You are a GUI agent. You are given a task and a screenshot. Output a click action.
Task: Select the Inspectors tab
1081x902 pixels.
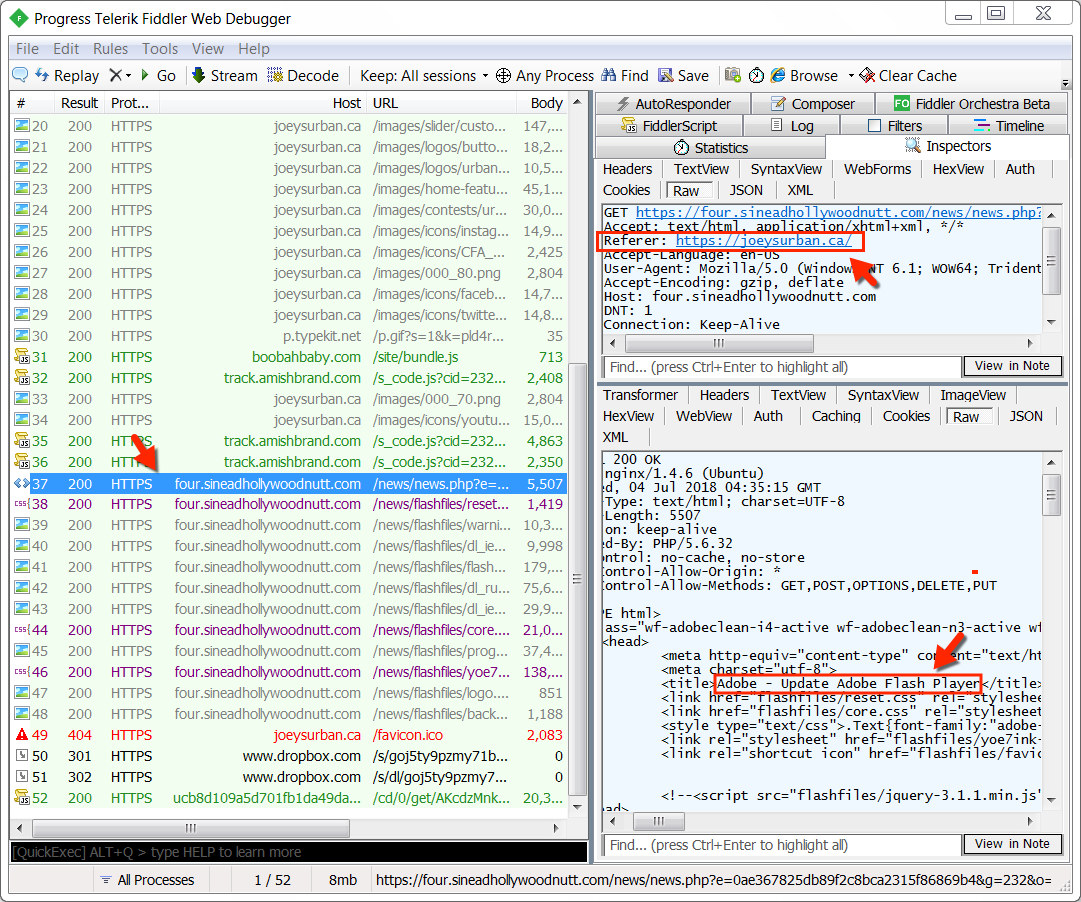(948, 146)
